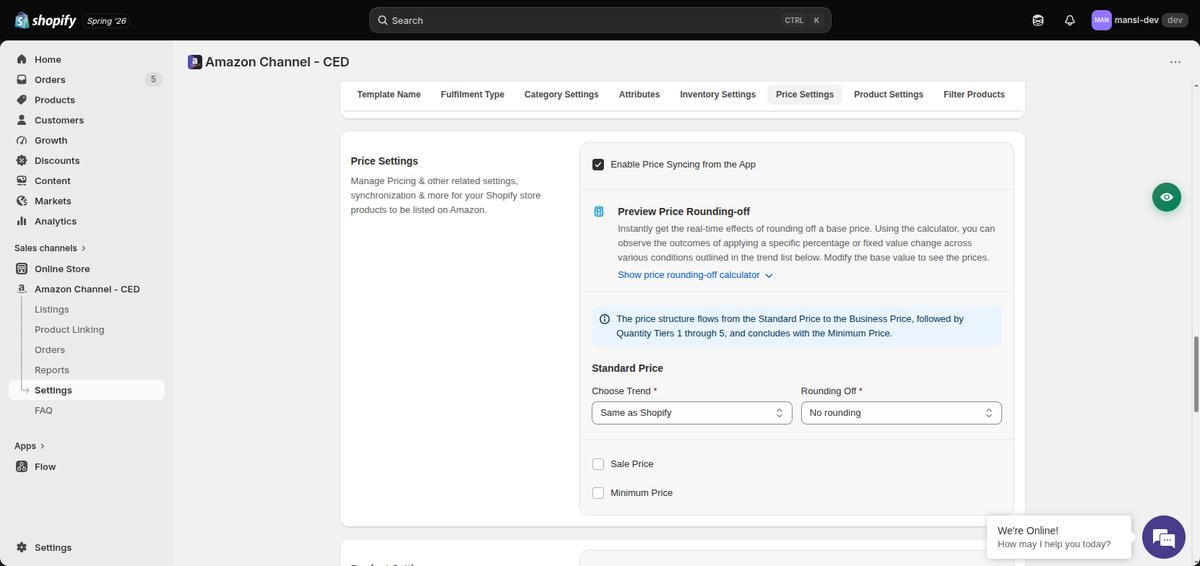Click the MAN avatar icon
The width and height of the screenshot is (1200, 566).
coord(1101,20)
